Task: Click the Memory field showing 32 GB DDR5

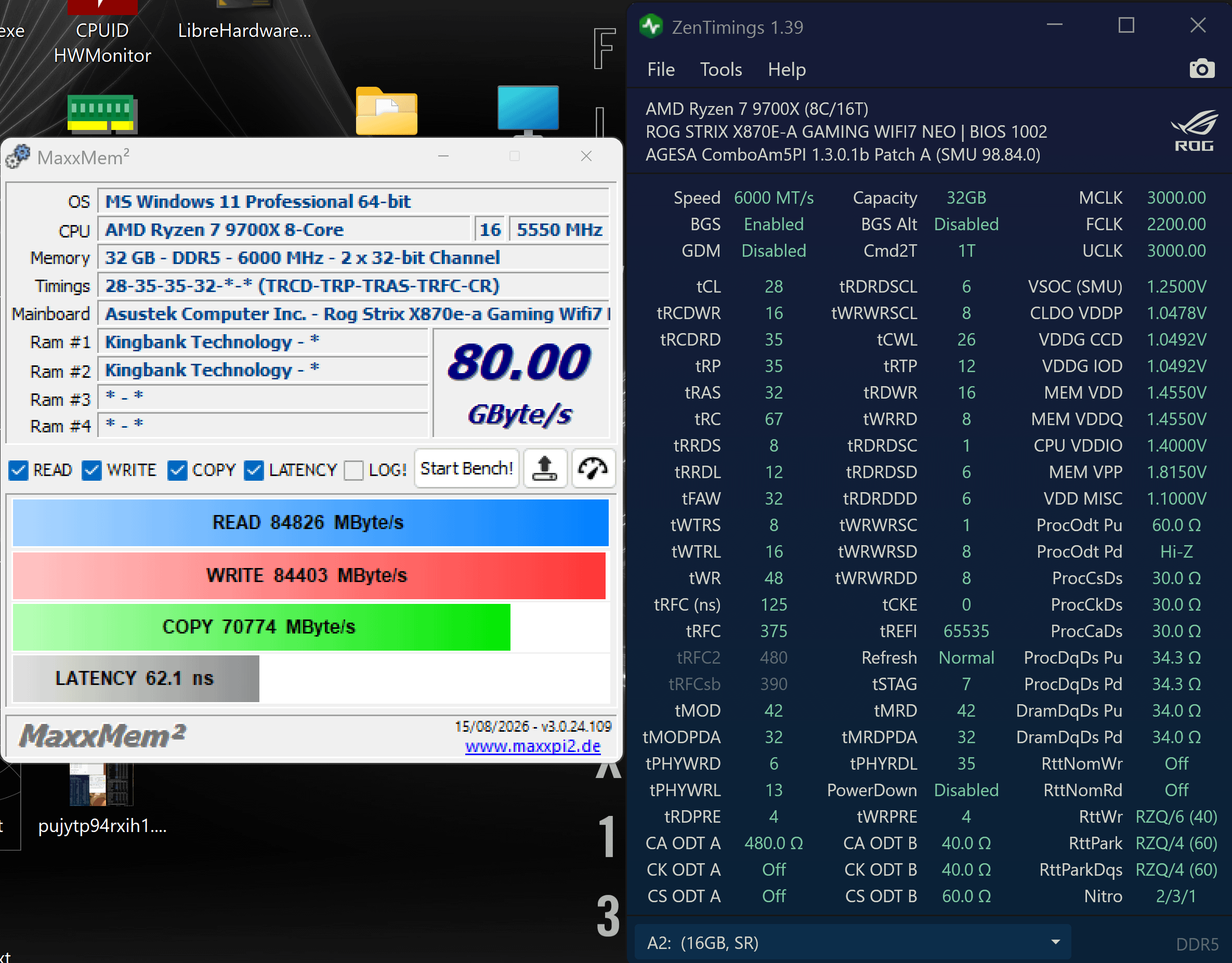Action: (x=353, y=258)
